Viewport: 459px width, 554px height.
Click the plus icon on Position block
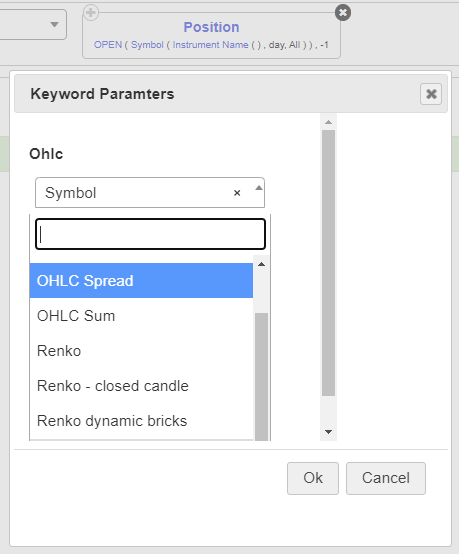pyautogui.click(x=91, y=13)
